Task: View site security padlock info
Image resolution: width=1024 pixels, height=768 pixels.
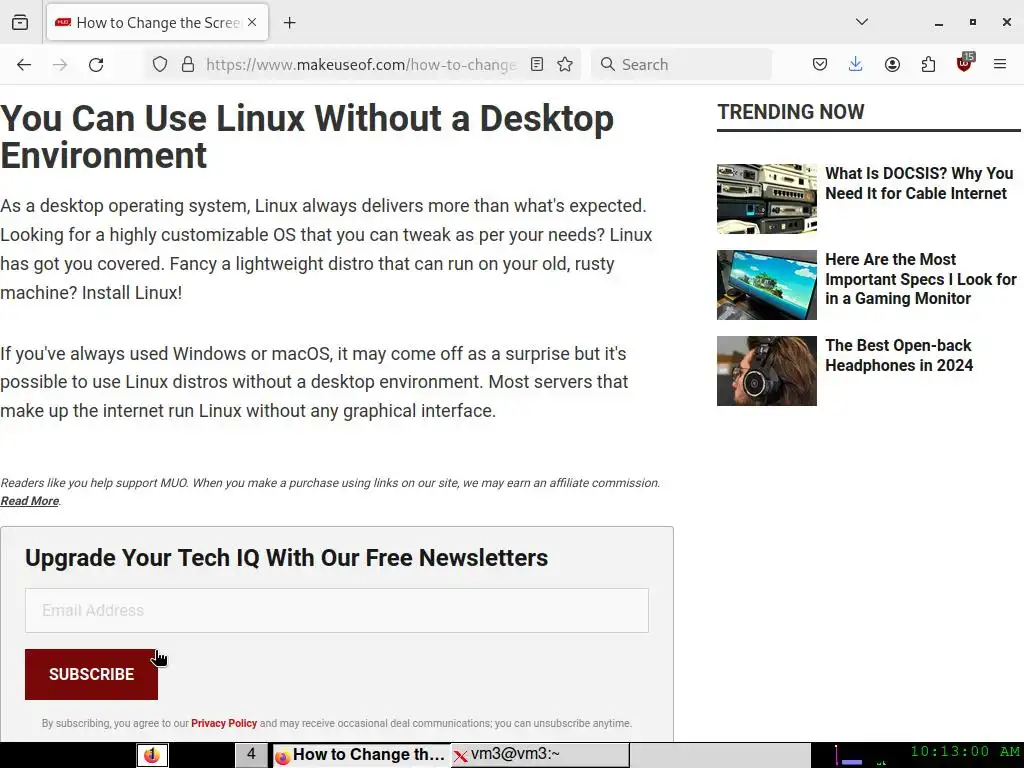Action: pos(188,64)
